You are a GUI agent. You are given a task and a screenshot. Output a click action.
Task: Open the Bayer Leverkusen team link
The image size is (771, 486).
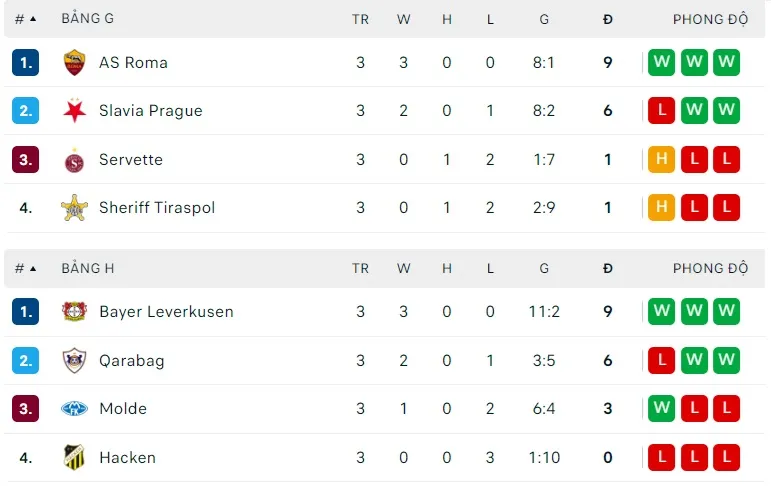(x=166, y=312)
